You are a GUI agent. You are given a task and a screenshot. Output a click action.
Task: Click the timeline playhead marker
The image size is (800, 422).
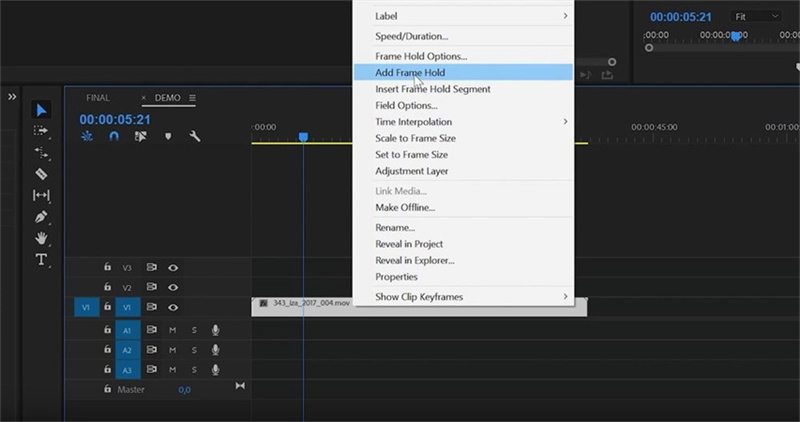(x=303, y=137)
